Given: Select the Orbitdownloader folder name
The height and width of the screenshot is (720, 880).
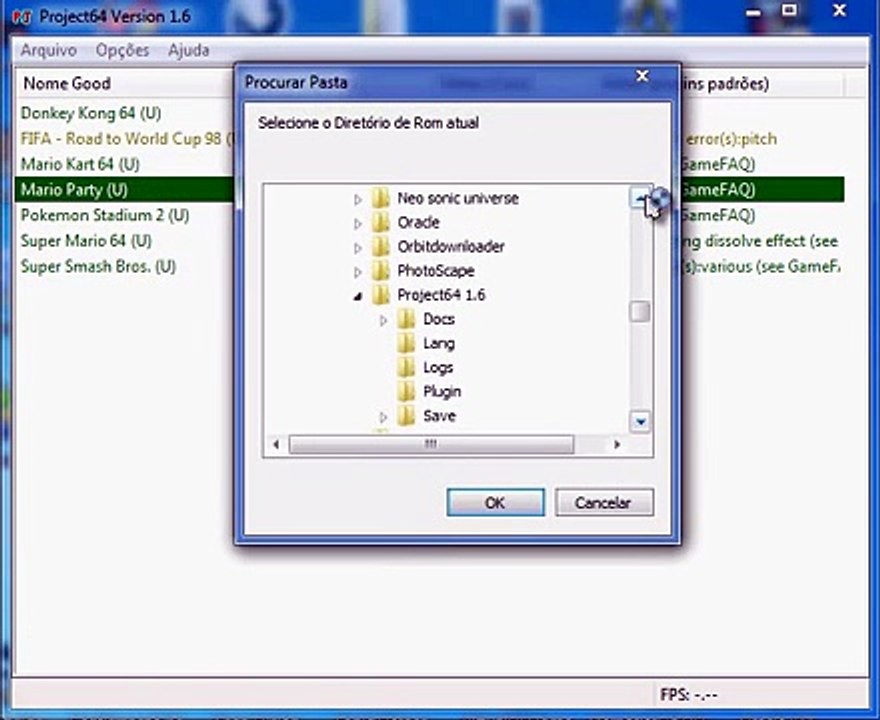Looking at the screenshot, I should point(451,246).
